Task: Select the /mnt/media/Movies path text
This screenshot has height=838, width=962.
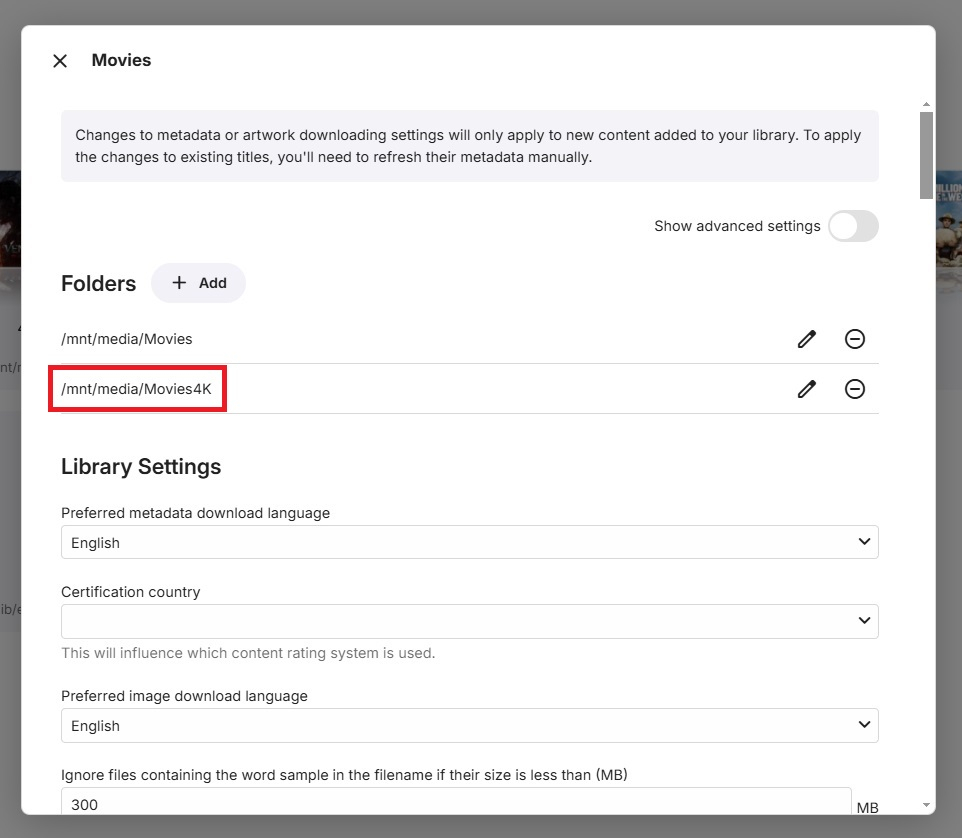Action: pos(127,339)
